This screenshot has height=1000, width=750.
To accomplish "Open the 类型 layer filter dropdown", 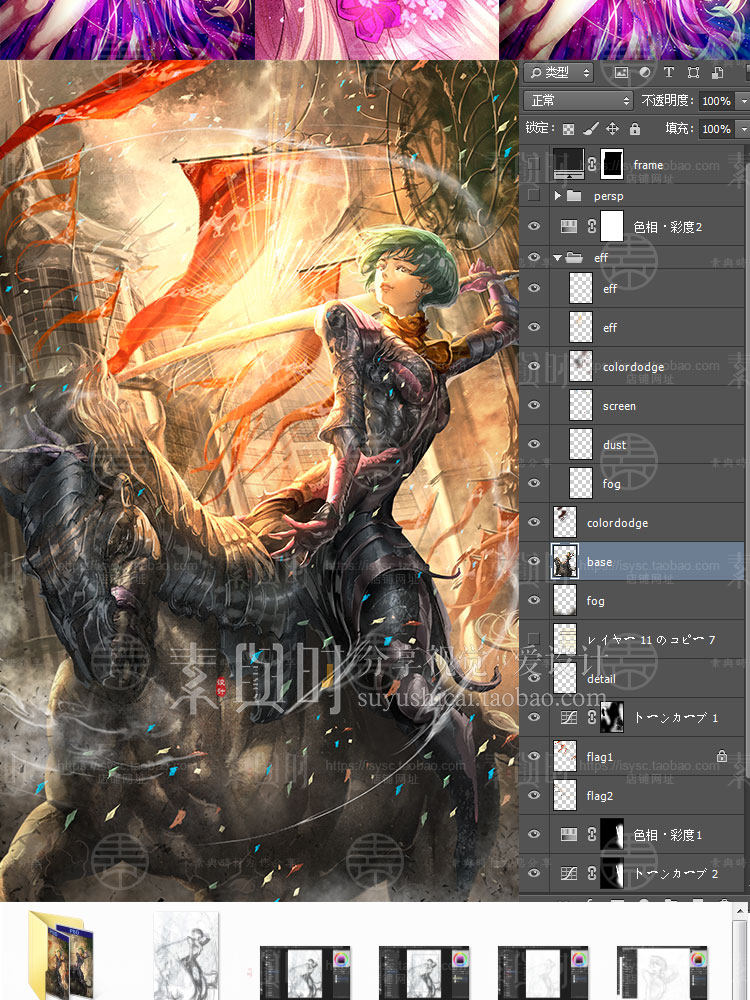I will click(559, 73).
